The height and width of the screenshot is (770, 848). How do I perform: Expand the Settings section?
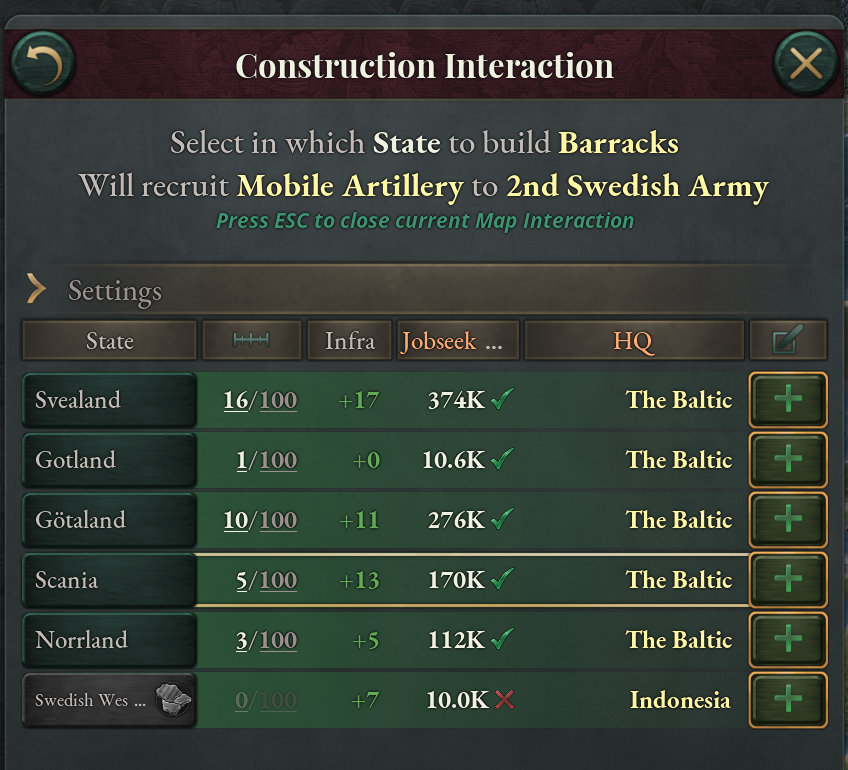click(x=114, y=291)
